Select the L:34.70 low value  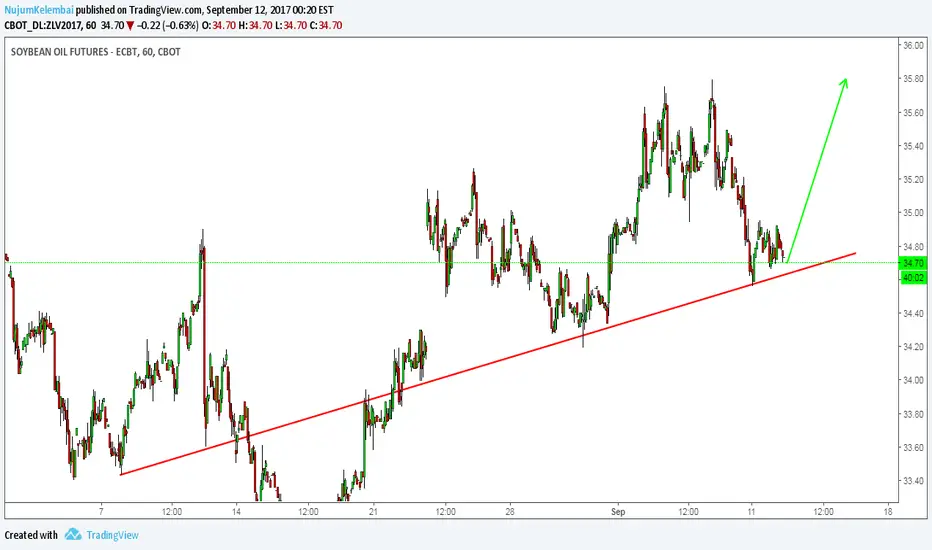tap(291, 25)
